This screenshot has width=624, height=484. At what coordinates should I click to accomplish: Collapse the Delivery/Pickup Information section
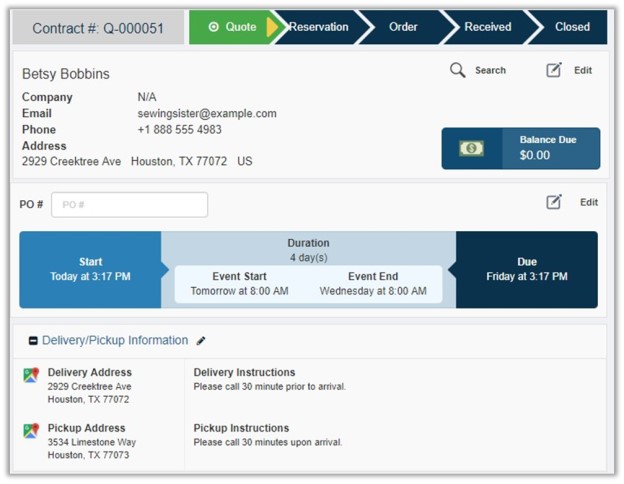pos(33,341)
